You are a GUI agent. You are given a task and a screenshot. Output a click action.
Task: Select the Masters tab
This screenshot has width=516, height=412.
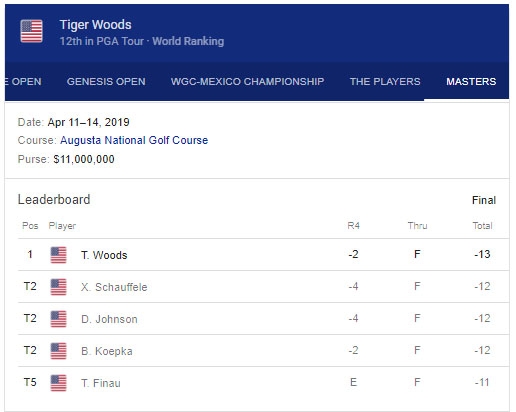(471, 82)
